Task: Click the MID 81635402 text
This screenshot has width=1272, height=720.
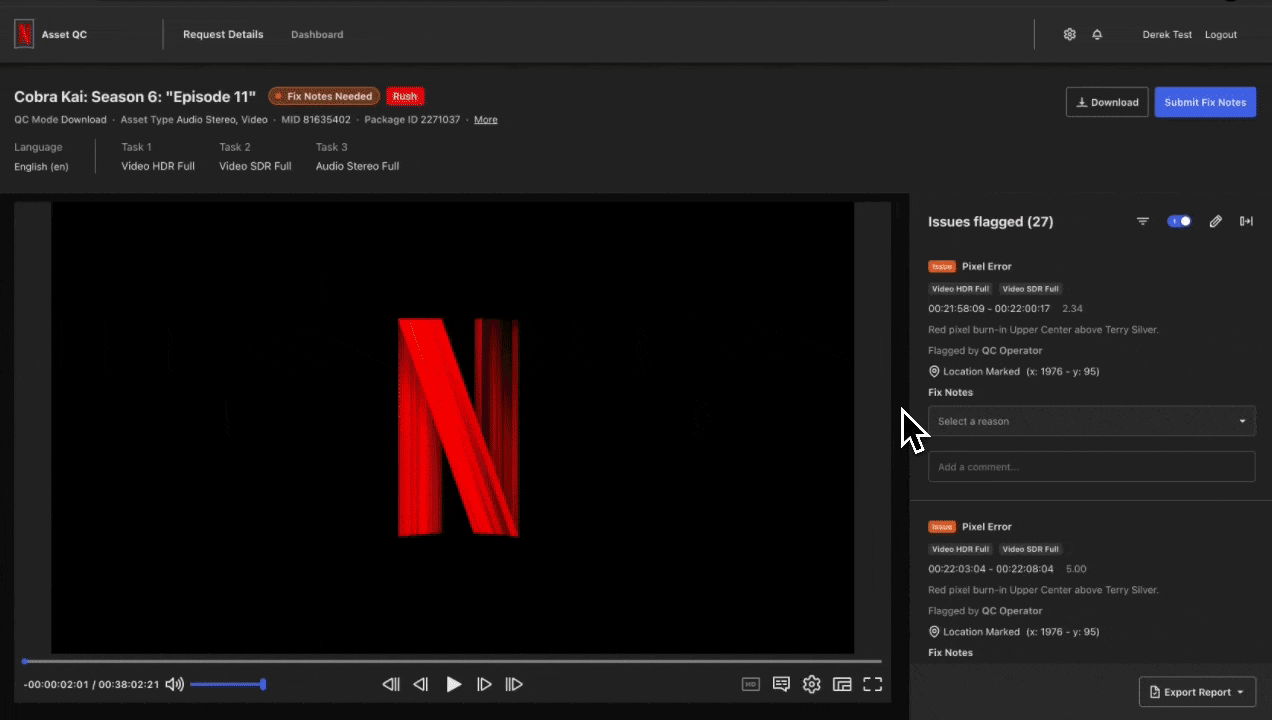Action: click(x=316, y=120)
